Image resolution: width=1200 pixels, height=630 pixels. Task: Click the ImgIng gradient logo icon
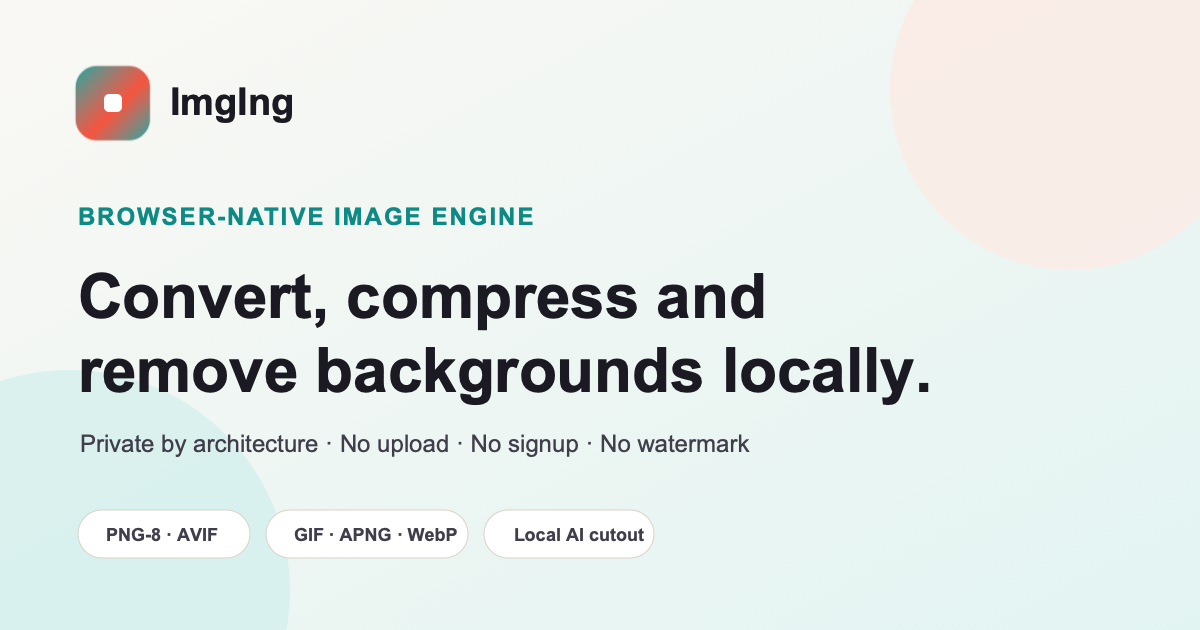click(x=113, y=103)
